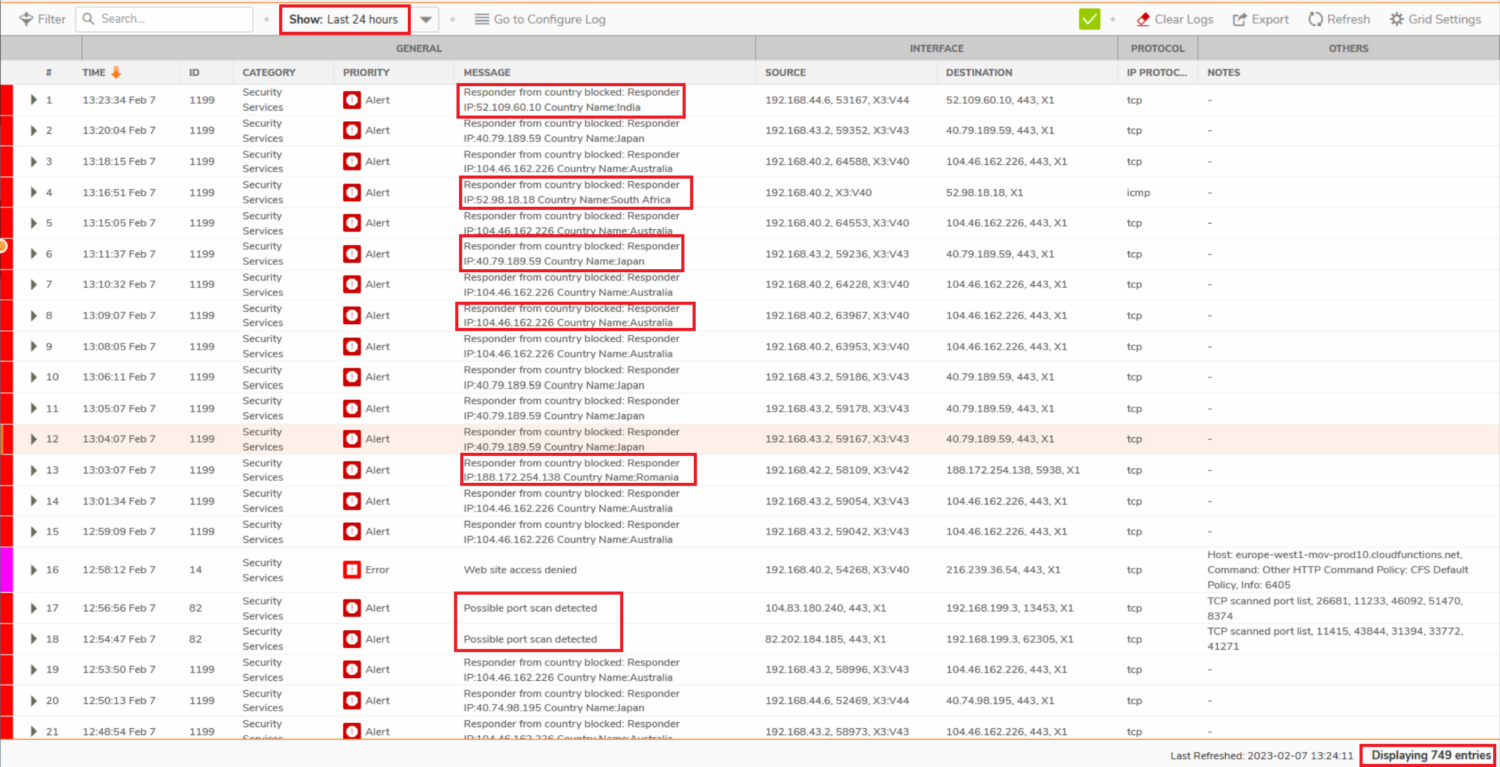Expand log entry row 17 port scan
The image size is (1500, 767).
coord(33,608)
